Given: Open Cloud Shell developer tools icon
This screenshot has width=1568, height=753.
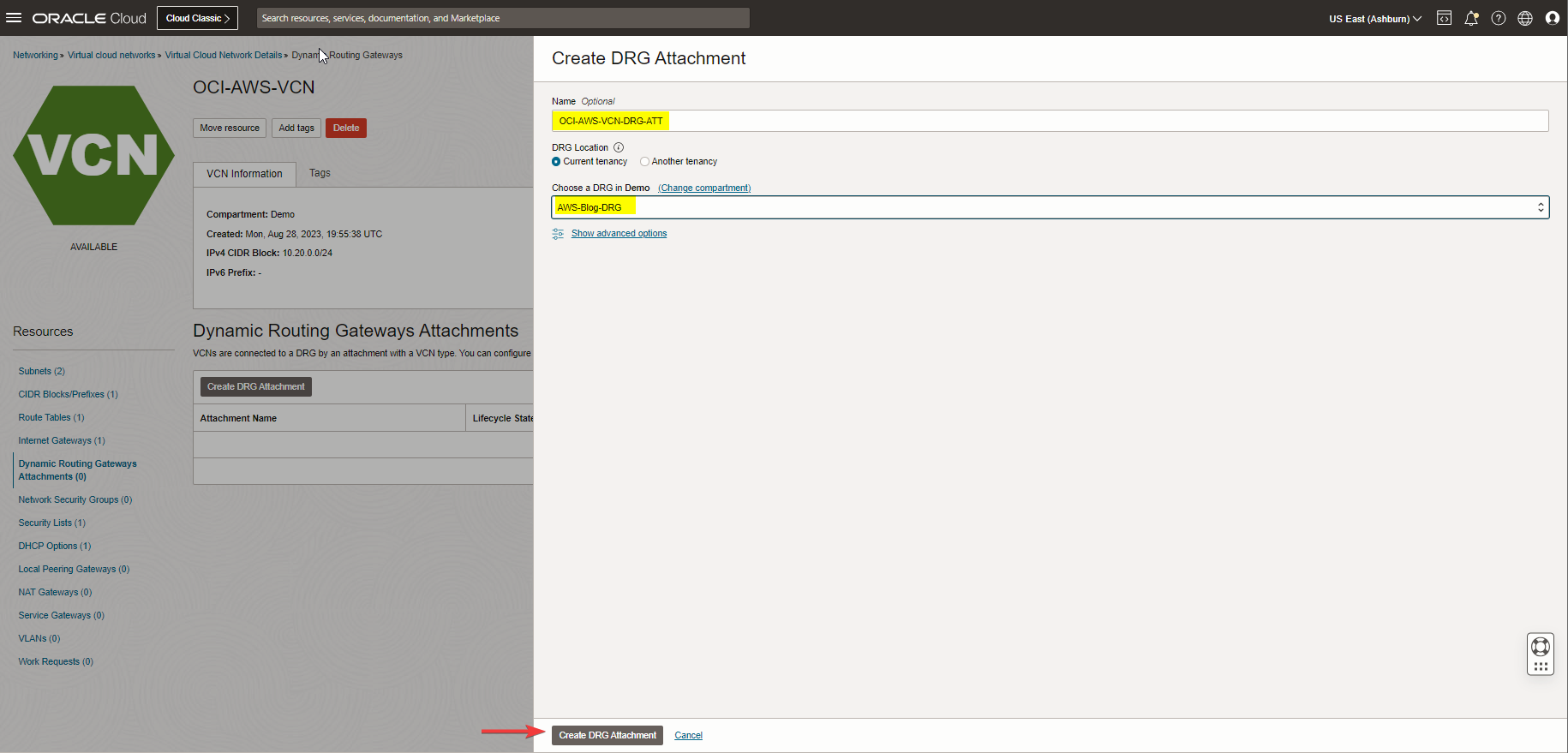Looking at the screenshot, I should [1444, 18].
